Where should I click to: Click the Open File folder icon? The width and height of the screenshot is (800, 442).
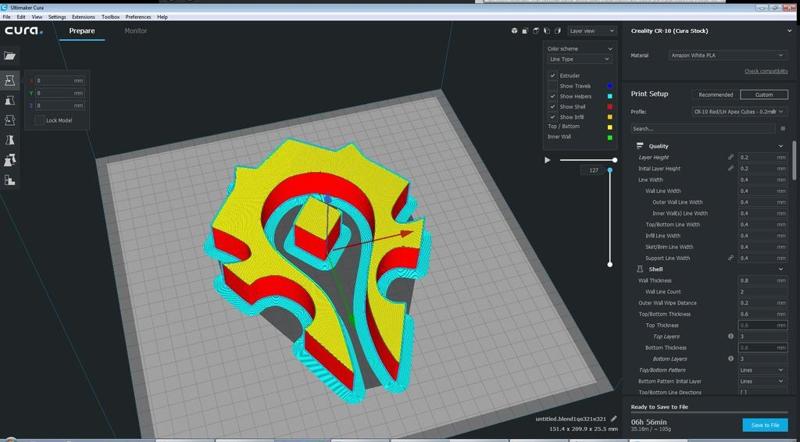point(10,56)
